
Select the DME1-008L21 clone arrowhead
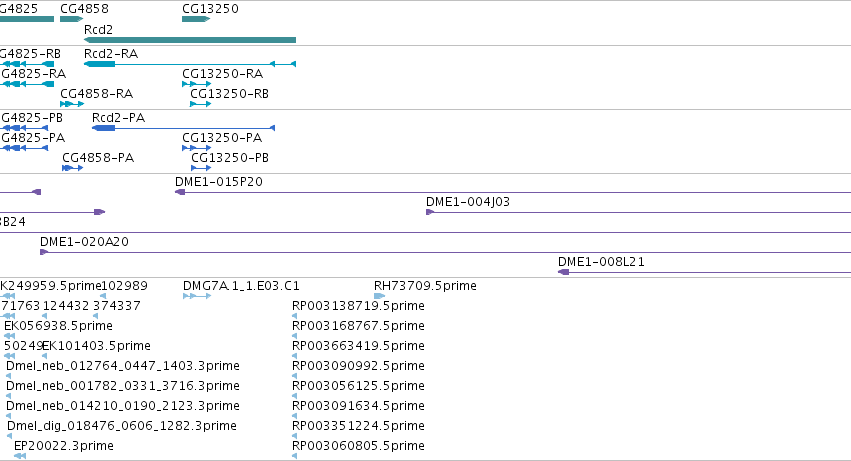coord(563,272)
